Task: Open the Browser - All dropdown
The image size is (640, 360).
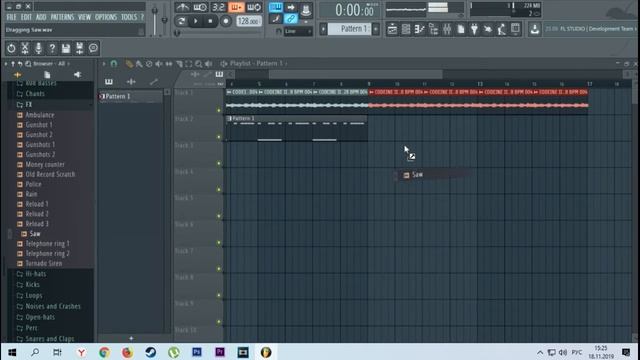Action: (x=51, y=64)
